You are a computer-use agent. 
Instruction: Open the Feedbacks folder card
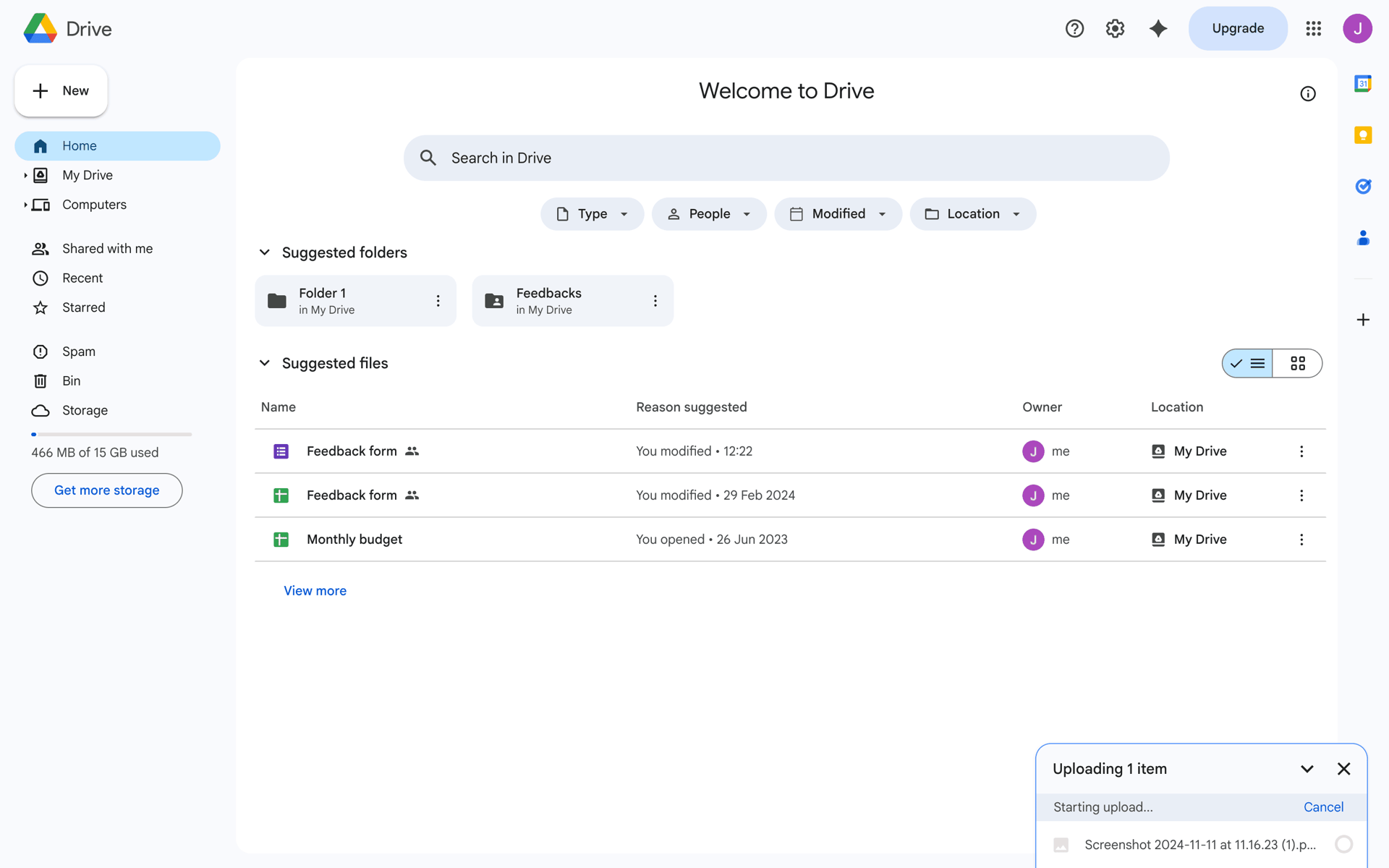coord(572,301)
